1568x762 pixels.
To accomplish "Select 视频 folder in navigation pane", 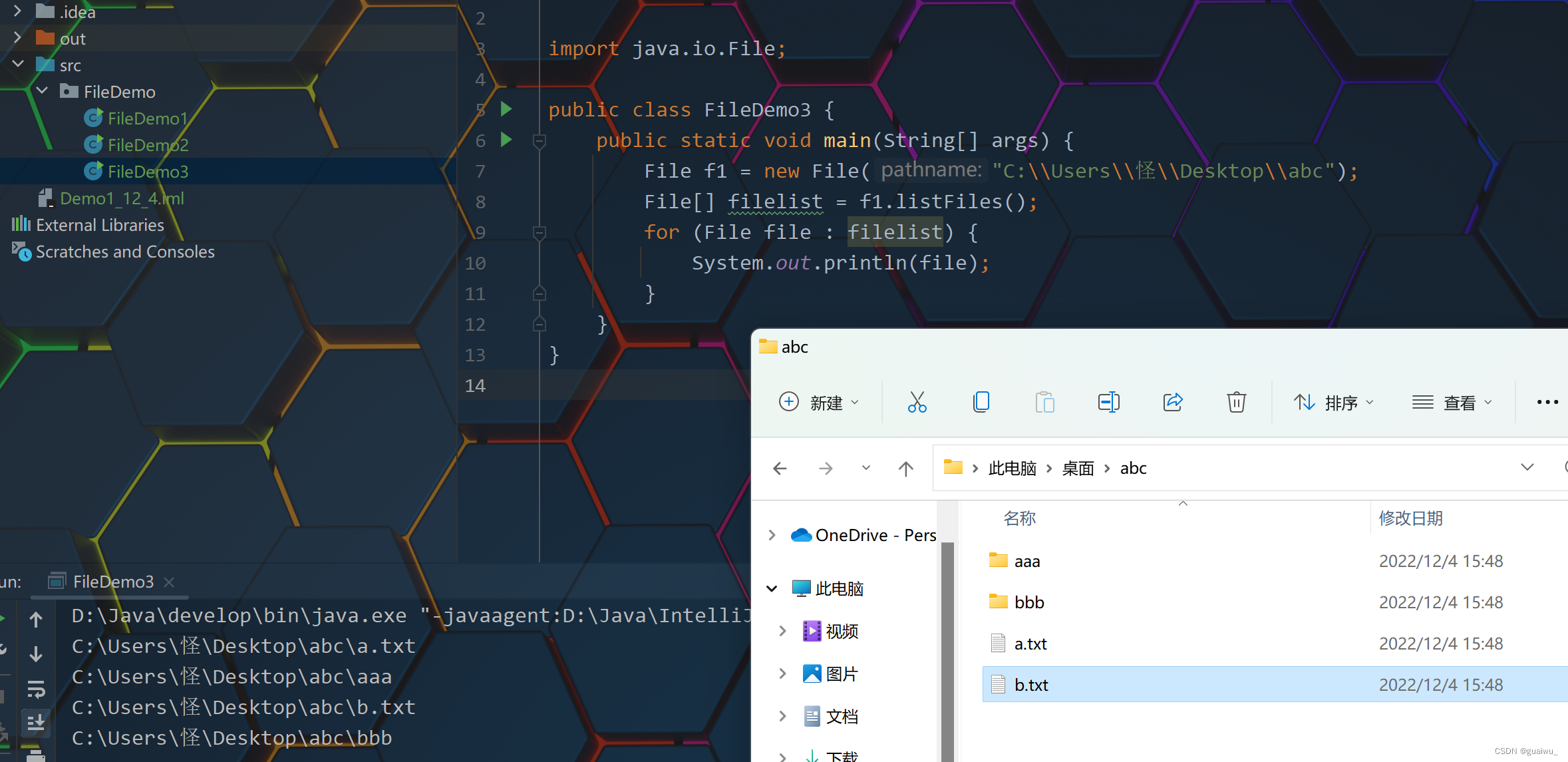I will (x=831, y=631).
